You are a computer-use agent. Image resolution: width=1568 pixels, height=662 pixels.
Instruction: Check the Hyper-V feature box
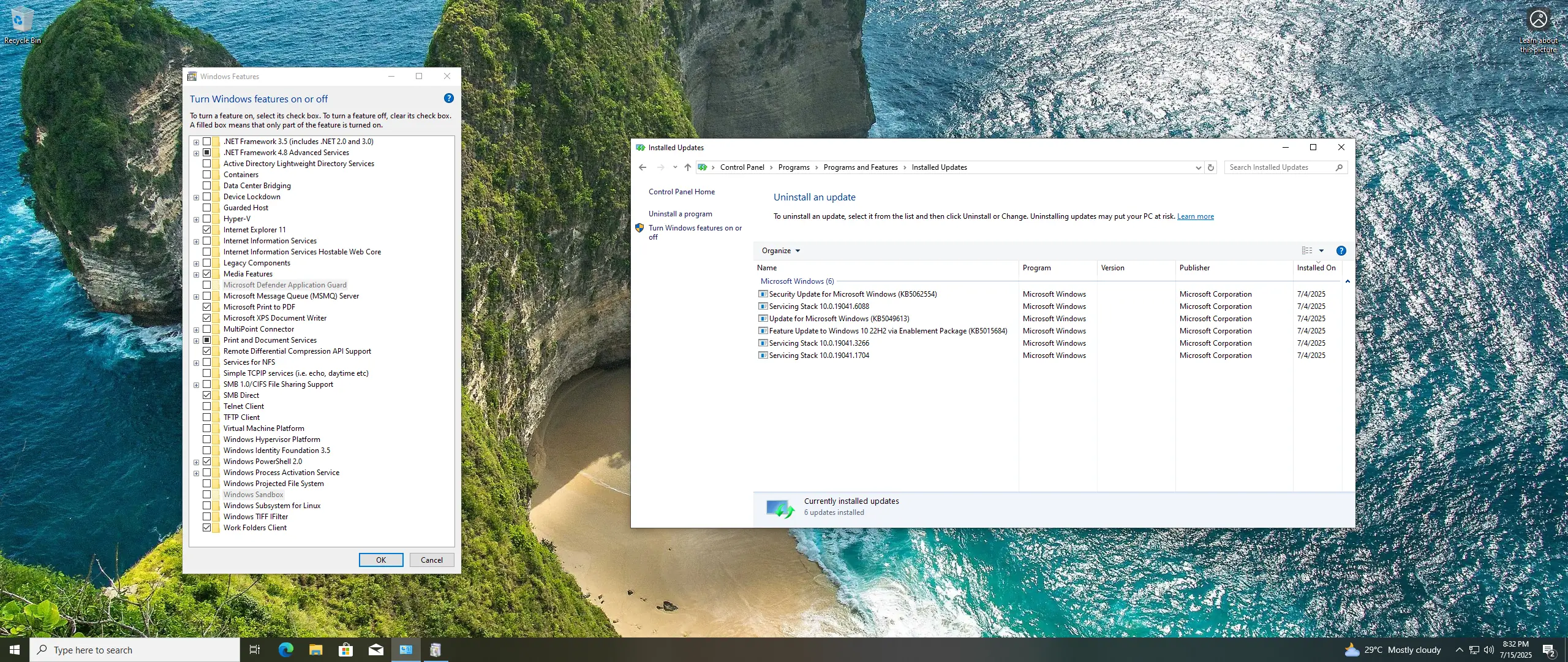click(x=207, y=219)
